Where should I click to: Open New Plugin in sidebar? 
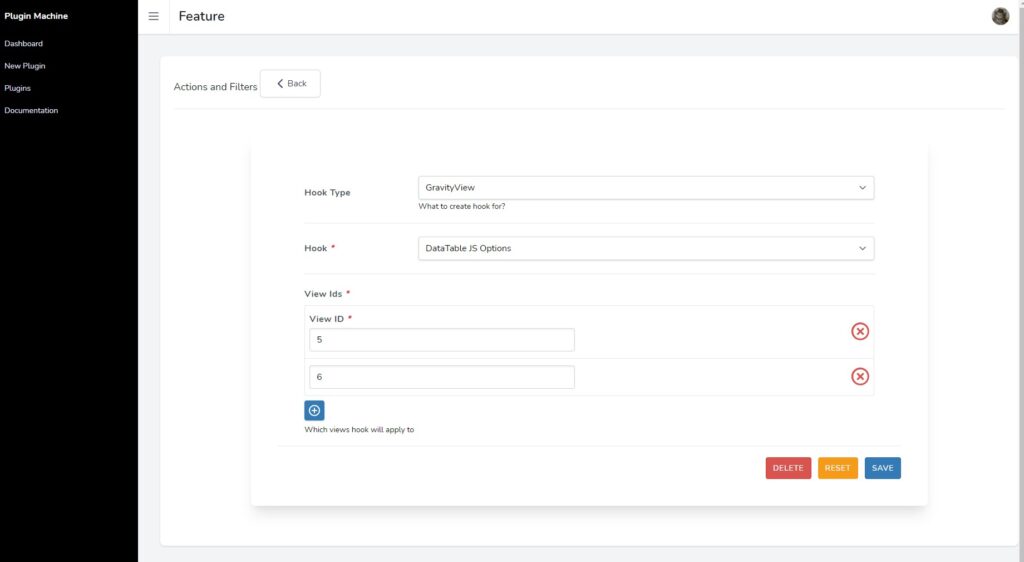click(25, 66)
